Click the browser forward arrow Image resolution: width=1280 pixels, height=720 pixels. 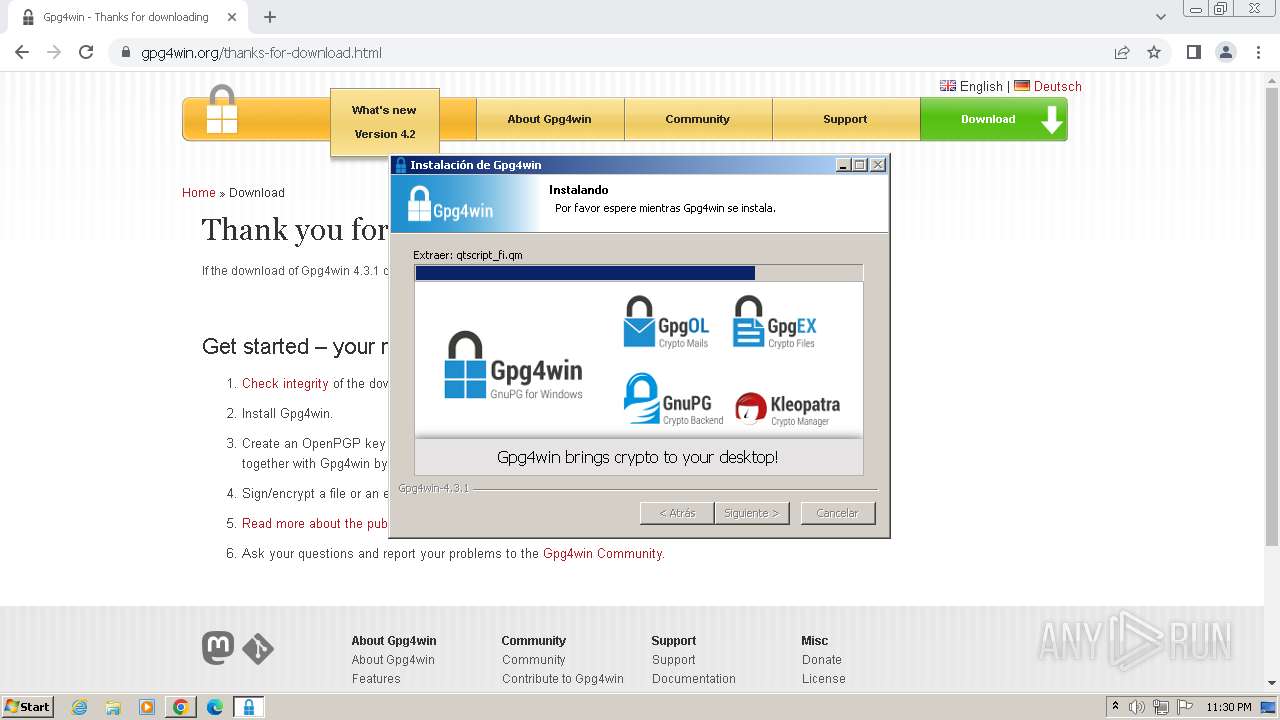coord(54,52)
